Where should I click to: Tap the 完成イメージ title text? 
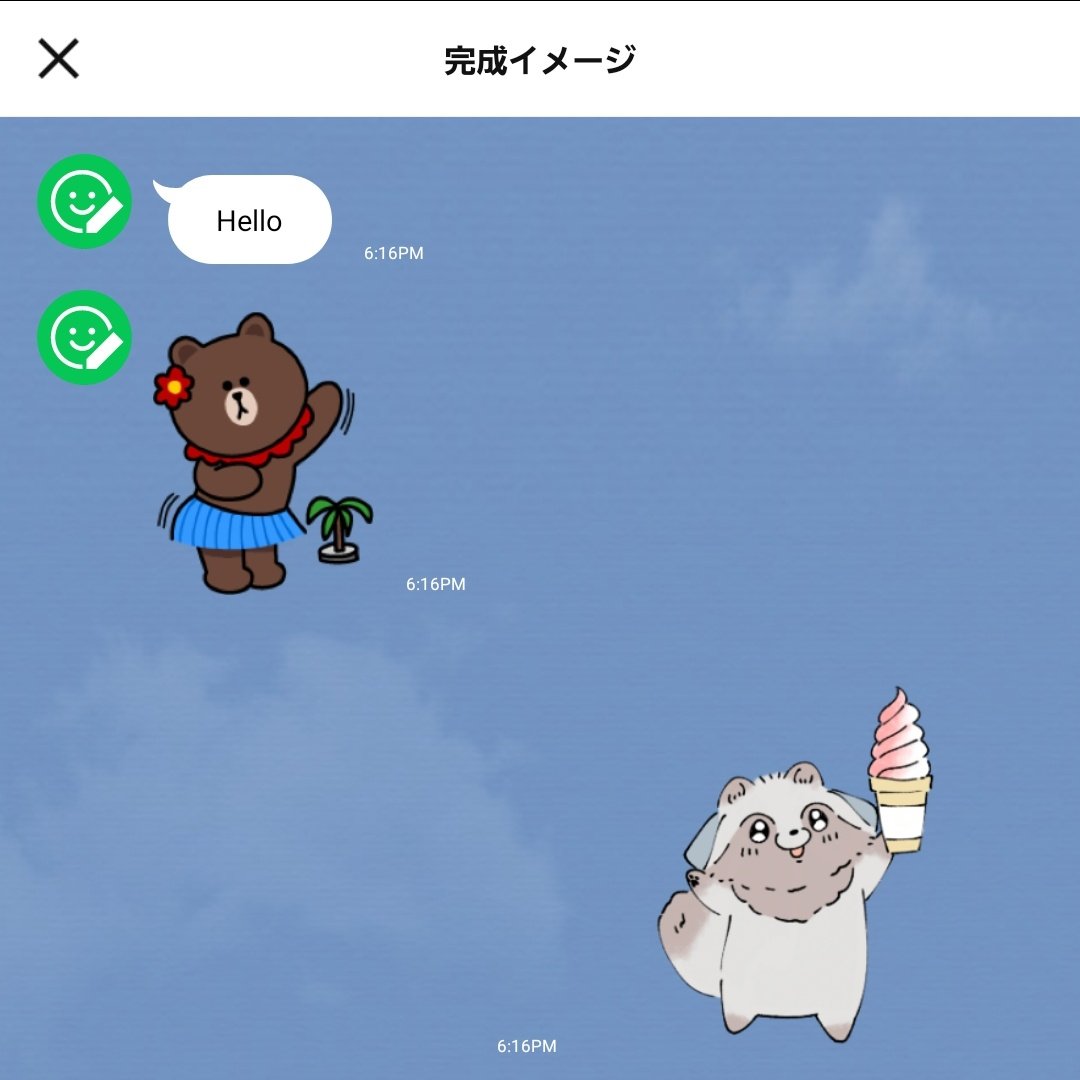[x=539, y=61]
